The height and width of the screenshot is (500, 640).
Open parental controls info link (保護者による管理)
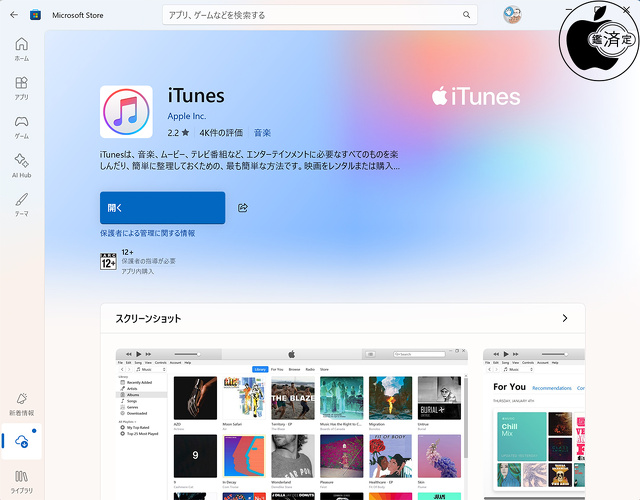pos(147,233)
